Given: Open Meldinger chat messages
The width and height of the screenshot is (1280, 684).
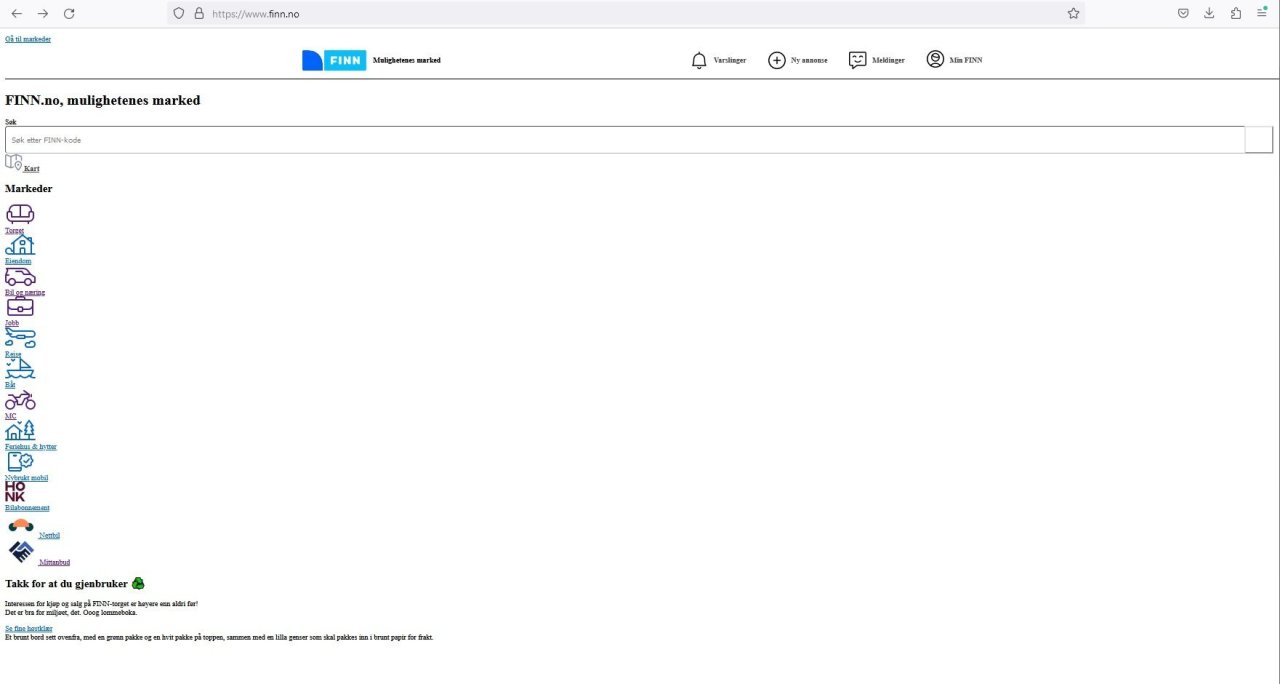Looking at the screenshot, I should pos(876,60).
